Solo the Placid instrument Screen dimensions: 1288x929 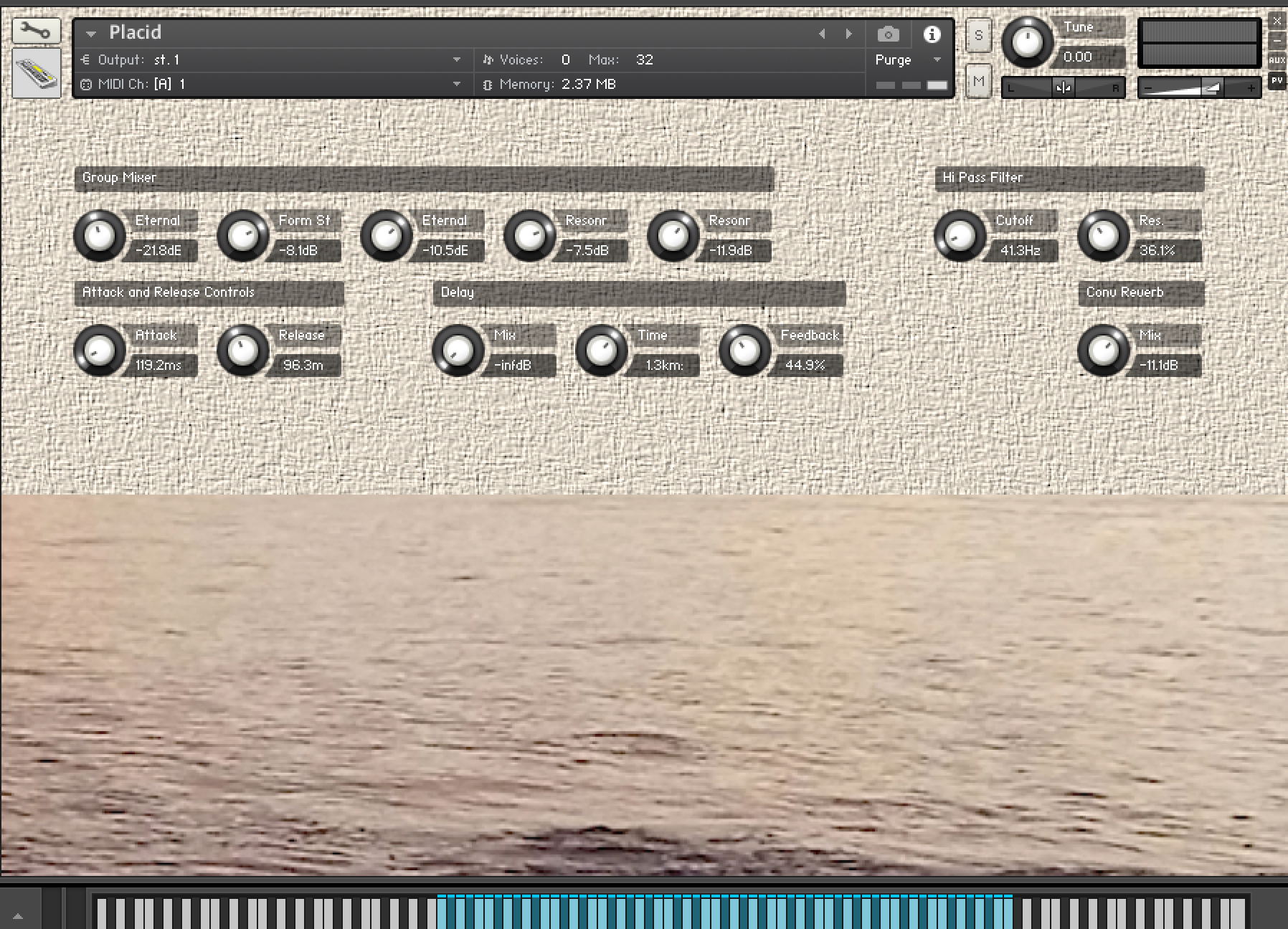[x=979, y=35]
